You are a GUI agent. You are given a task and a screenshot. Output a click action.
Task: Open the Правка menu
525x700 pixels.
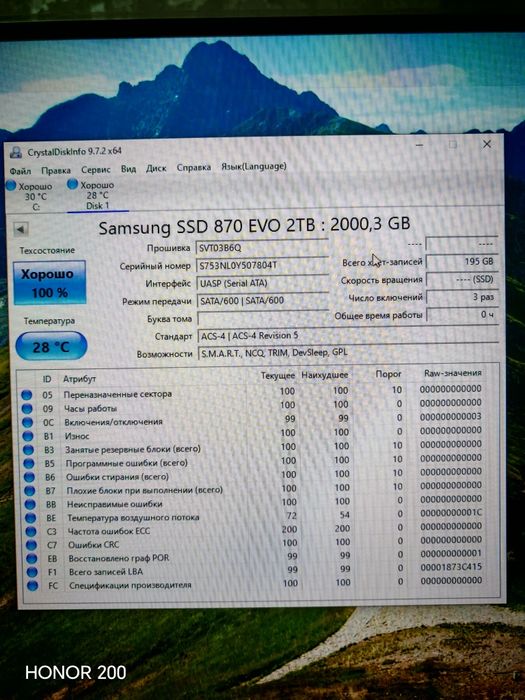point(56,171)
